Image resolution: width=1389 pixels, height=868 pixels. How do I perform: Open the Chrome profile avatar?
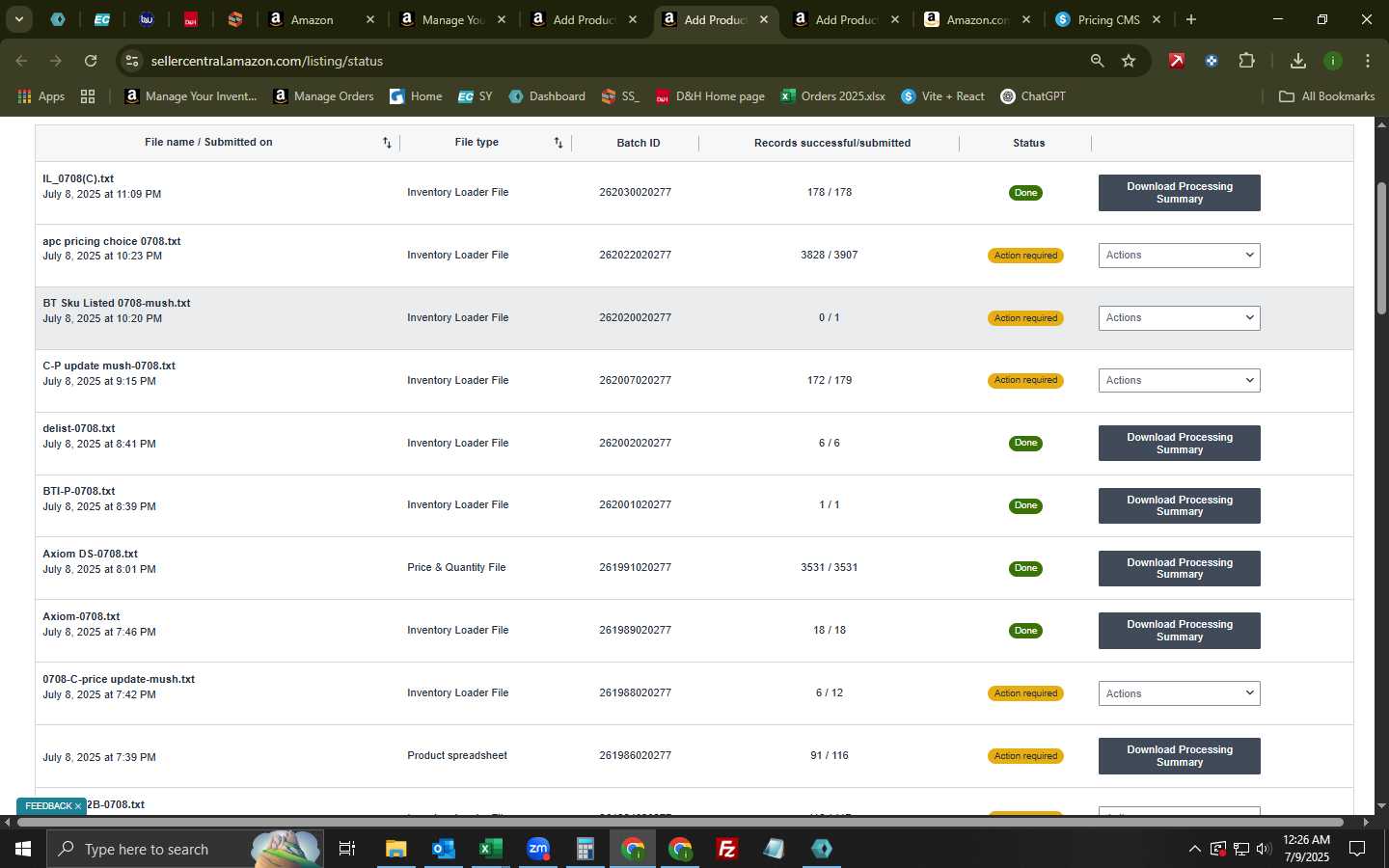point(1333,61)
